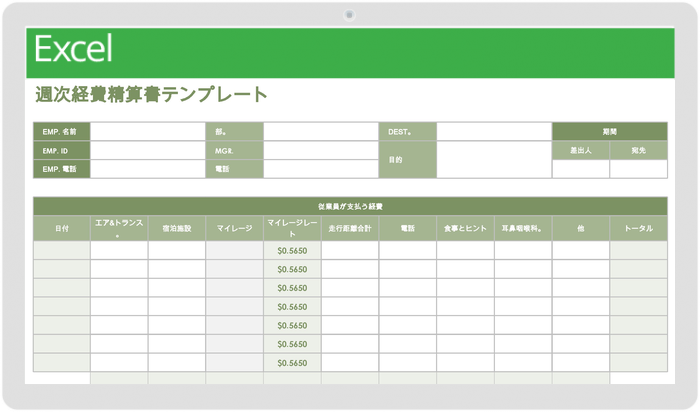Select the マイレージレート column header
This screenshot has height=412, width=700.
(292, 229)
